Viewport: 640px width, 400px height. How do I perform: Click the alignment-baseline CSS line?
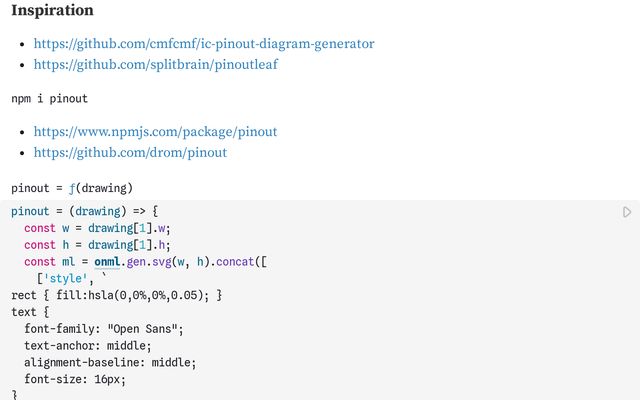tap(110, 362)
